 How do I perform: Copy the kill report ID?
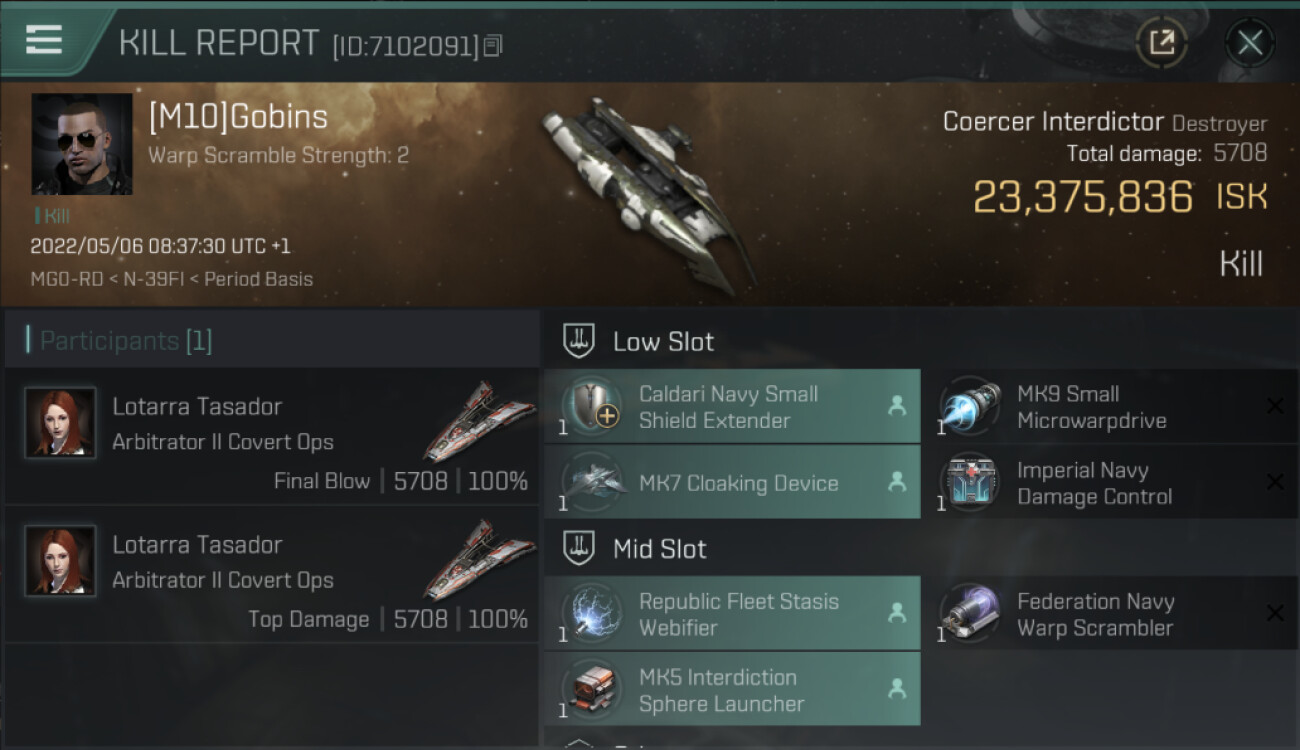click(492, 46)
